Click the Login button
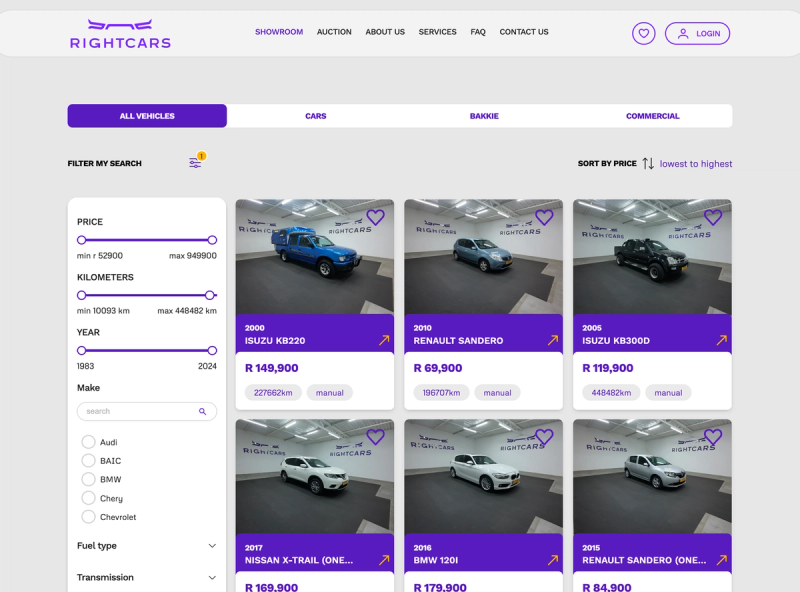This screenshot has width=800, height=592. (x=697, y=34)
